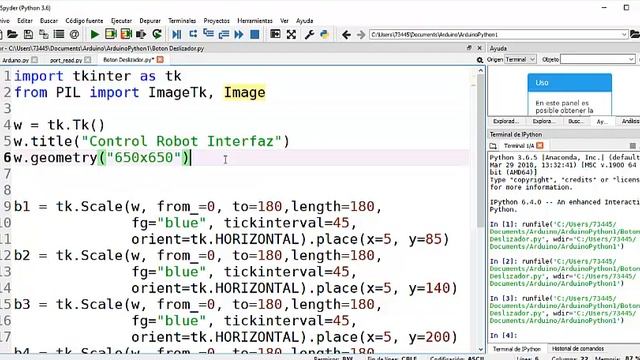Viewport: 640px width, 360px height.
Task: Switch to the Explorad... pane tab
Action: click(x=505, y=121)
